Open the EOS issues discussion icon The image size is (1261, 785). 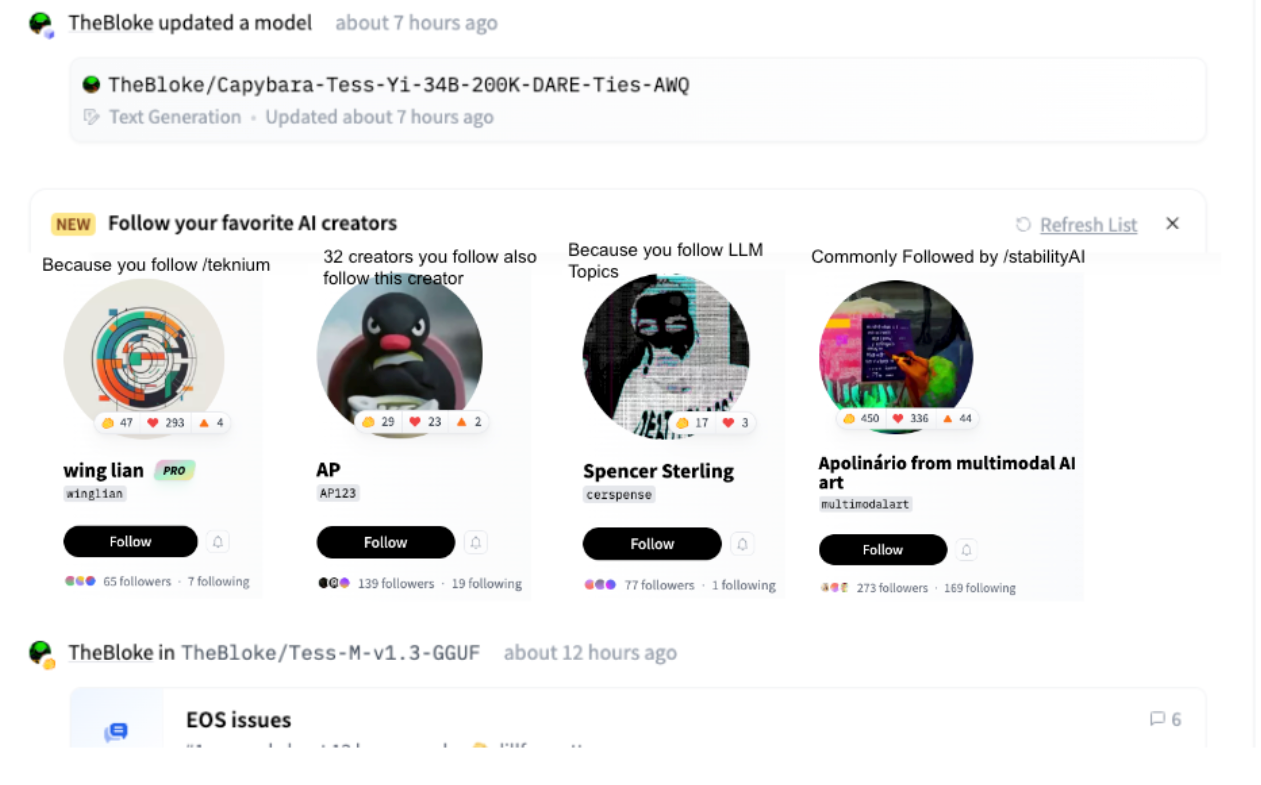point(116,732)
